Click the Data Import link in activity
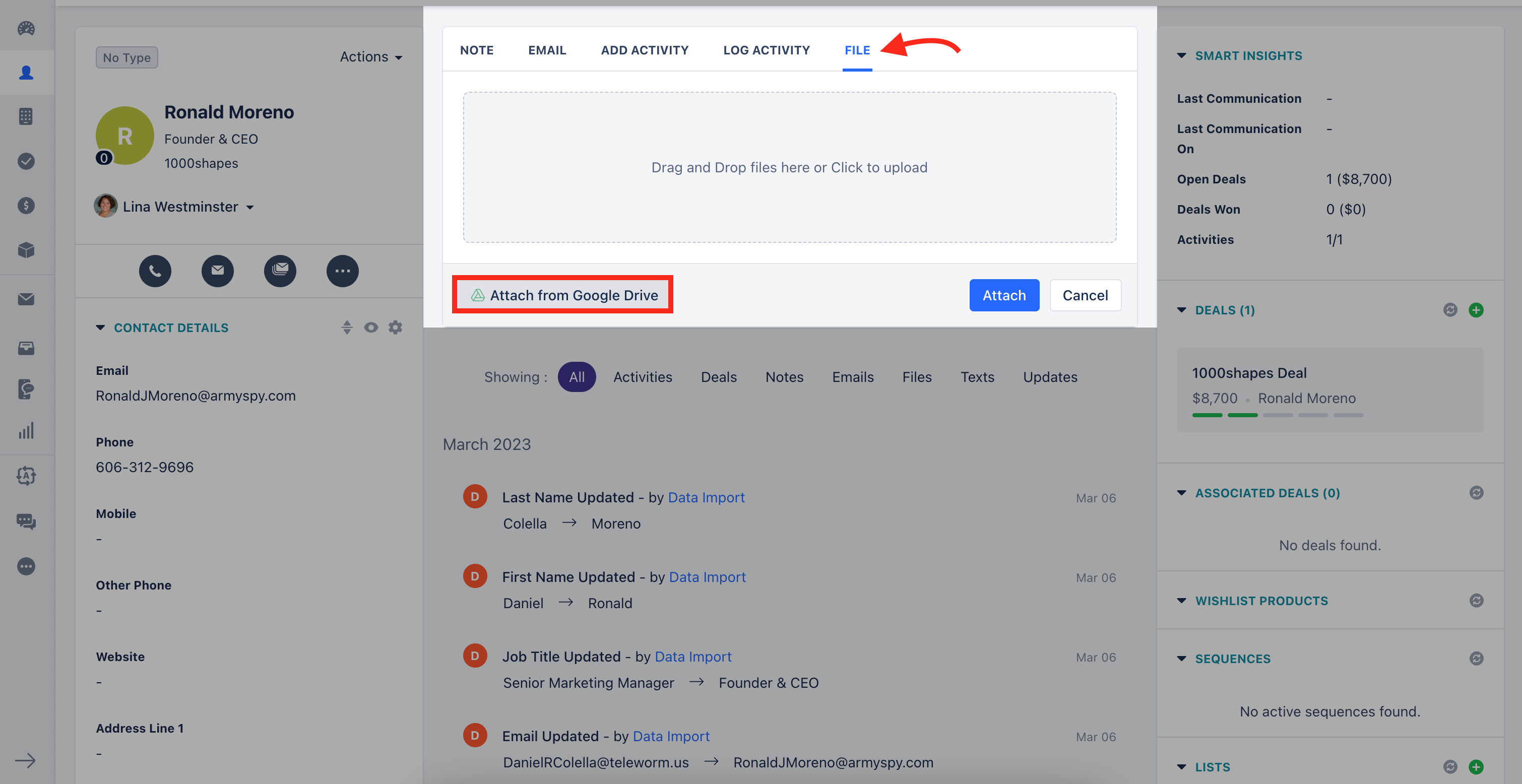This screenshot has height=784, width=1522. [706, 495]
